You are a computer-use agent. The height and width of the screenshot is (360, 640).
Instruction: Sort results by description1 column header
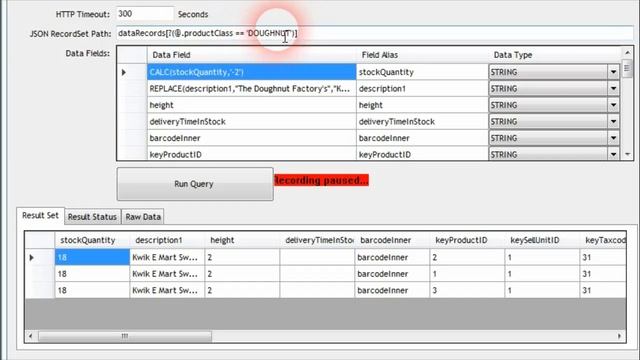pyautogui.click(x=167, y=240)
